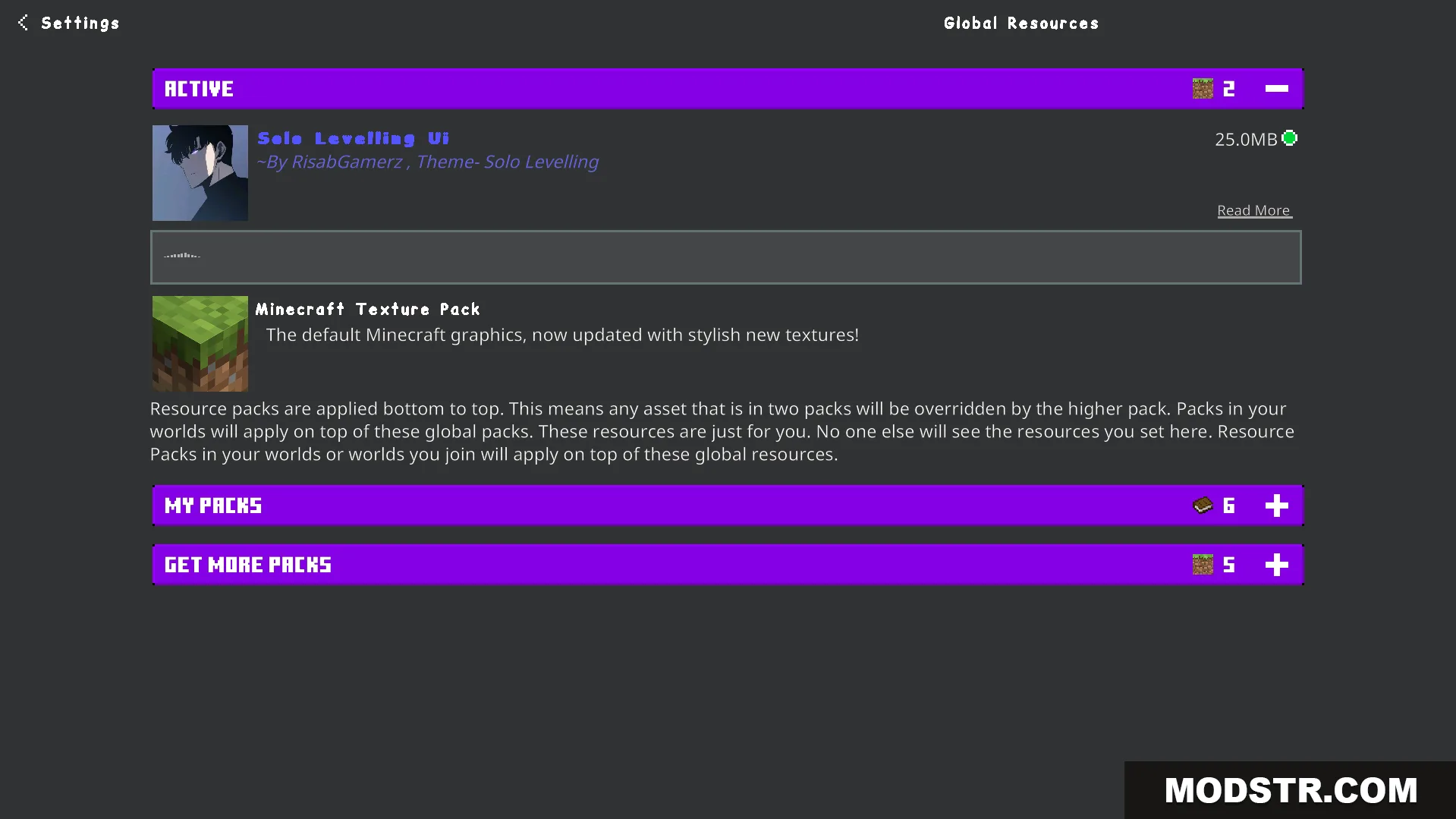Click the Solo Levelling Ui title
The width and height of the screenshot is (1456, 819).
pos(353,138)
